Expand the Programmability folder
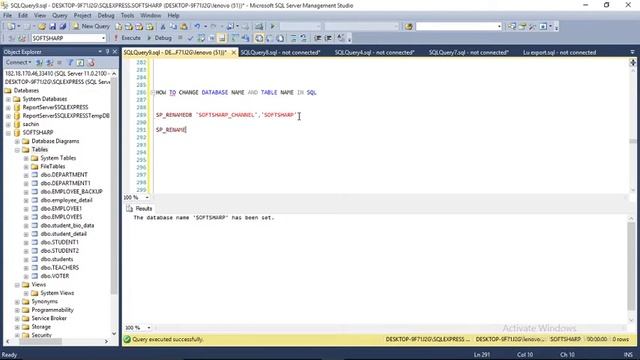The width and height of the screenshot is (640, 360). (17, 310)
